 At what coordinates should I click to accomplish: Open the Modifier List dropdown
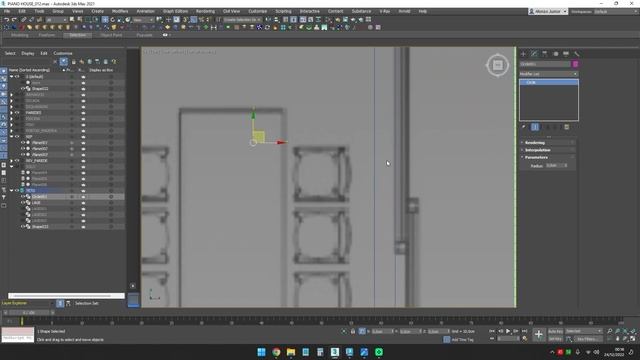click(549, 74)
